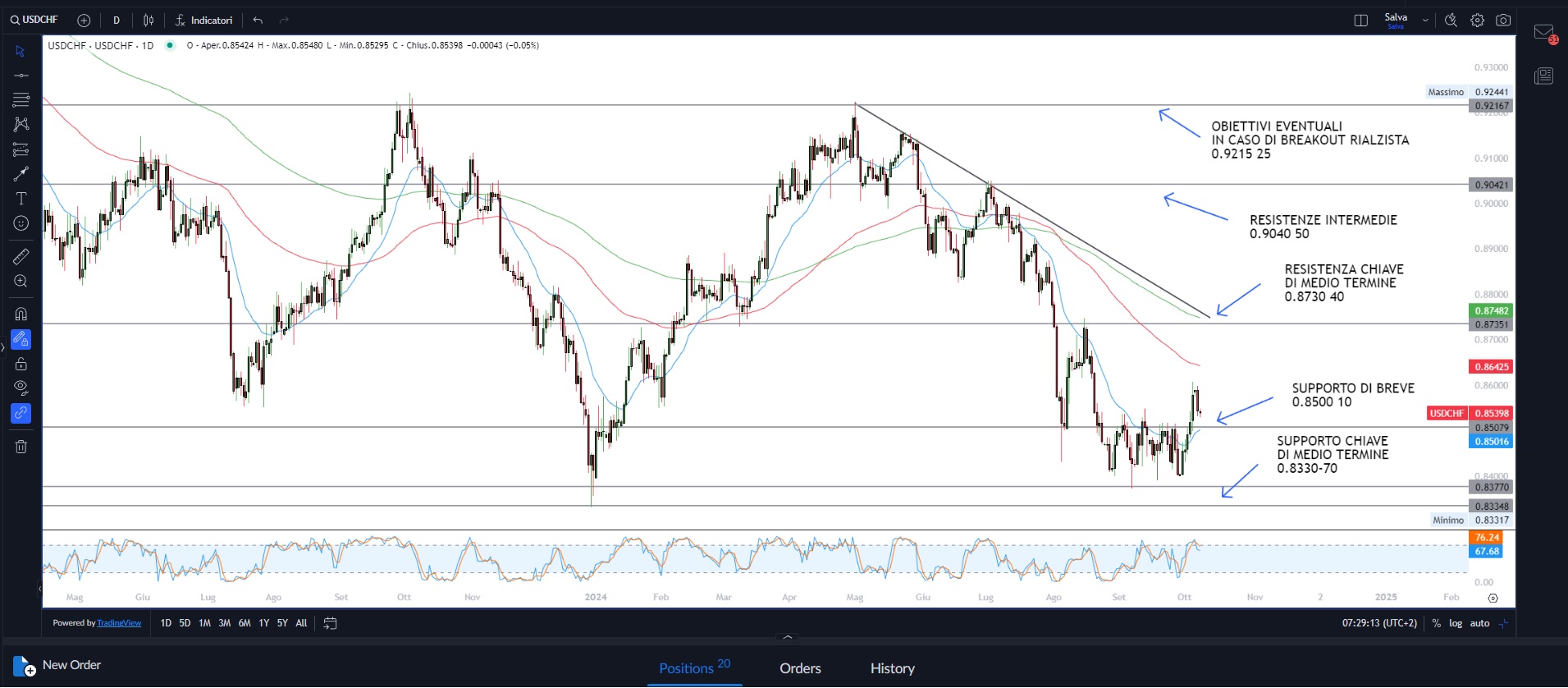Switch to the History tab

tap(892, 668)
